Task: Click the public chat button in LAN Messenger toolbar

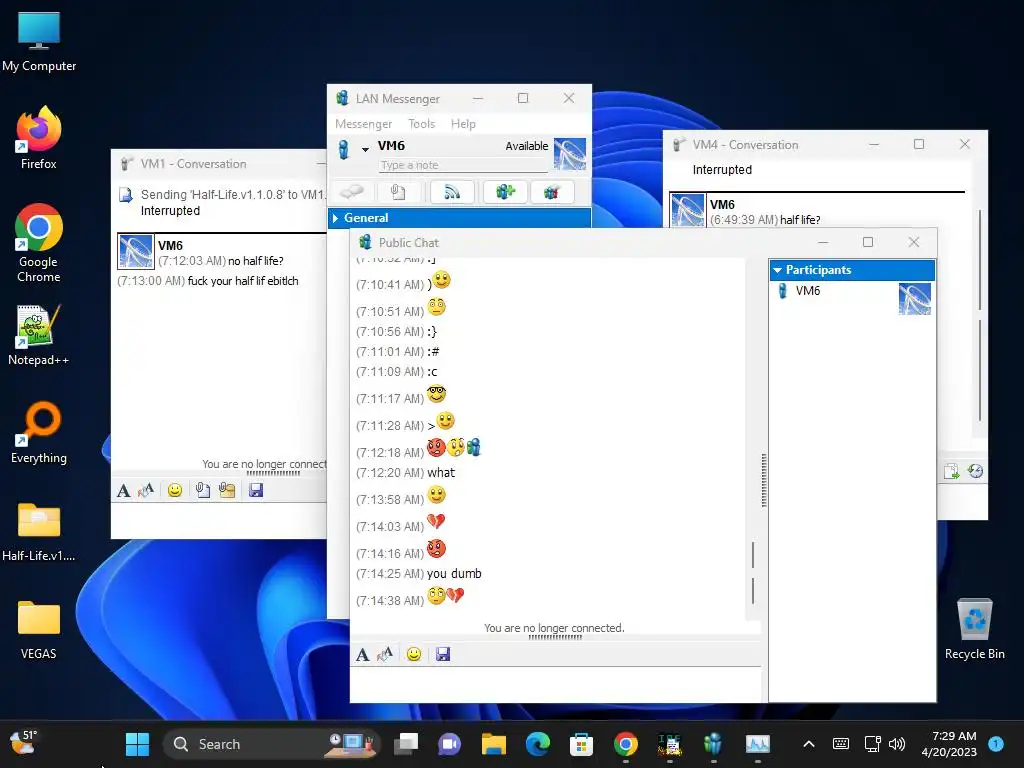Action: point(552,192)
